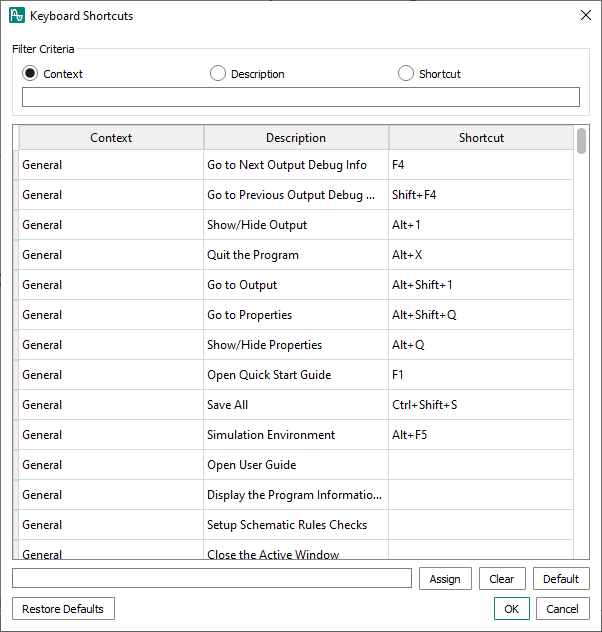Click the Assign button
This screenshot has height=632, width=602.
point(445,579)
